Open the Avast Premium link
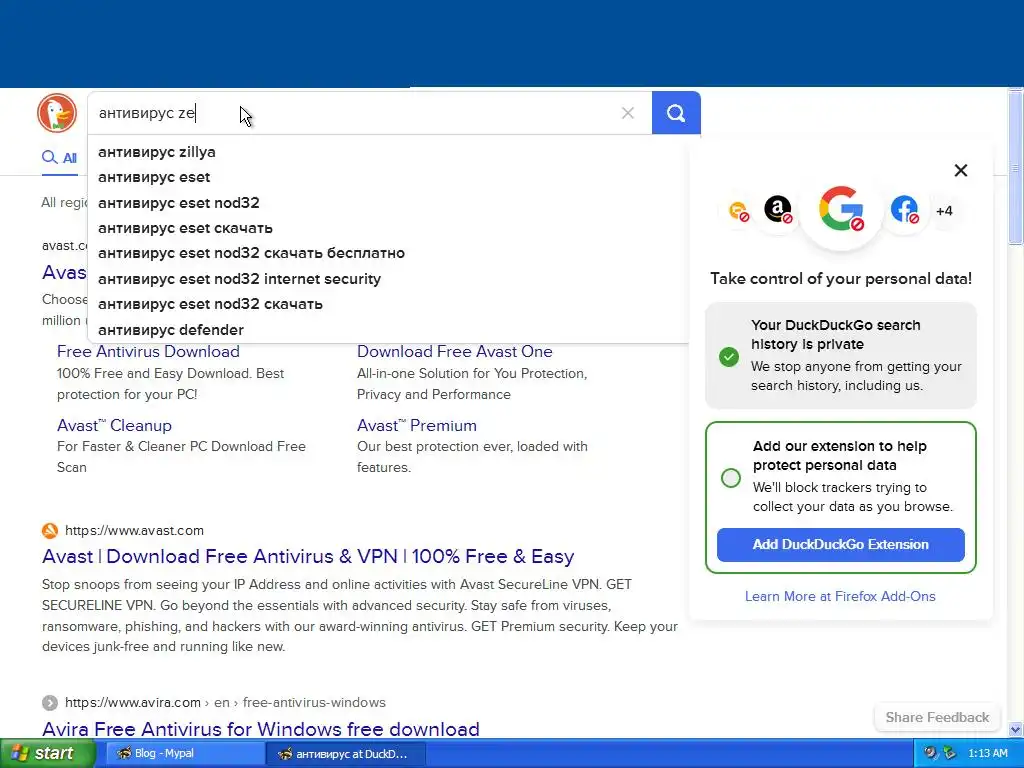Image resolution: width=1024 pixels, height=768 pixels. (417, 425)
